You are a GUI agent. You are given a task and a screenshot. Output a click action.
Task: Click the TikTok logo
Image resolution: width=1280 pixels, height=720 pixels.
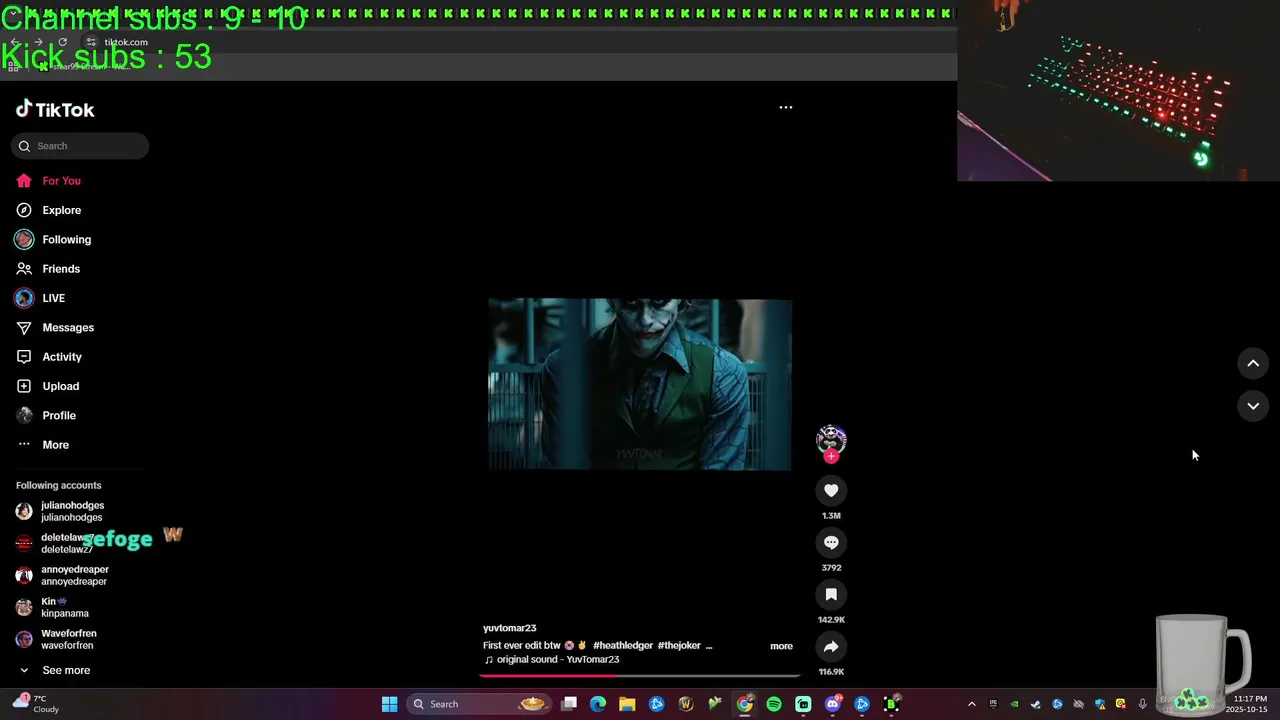tap(55, 109)
